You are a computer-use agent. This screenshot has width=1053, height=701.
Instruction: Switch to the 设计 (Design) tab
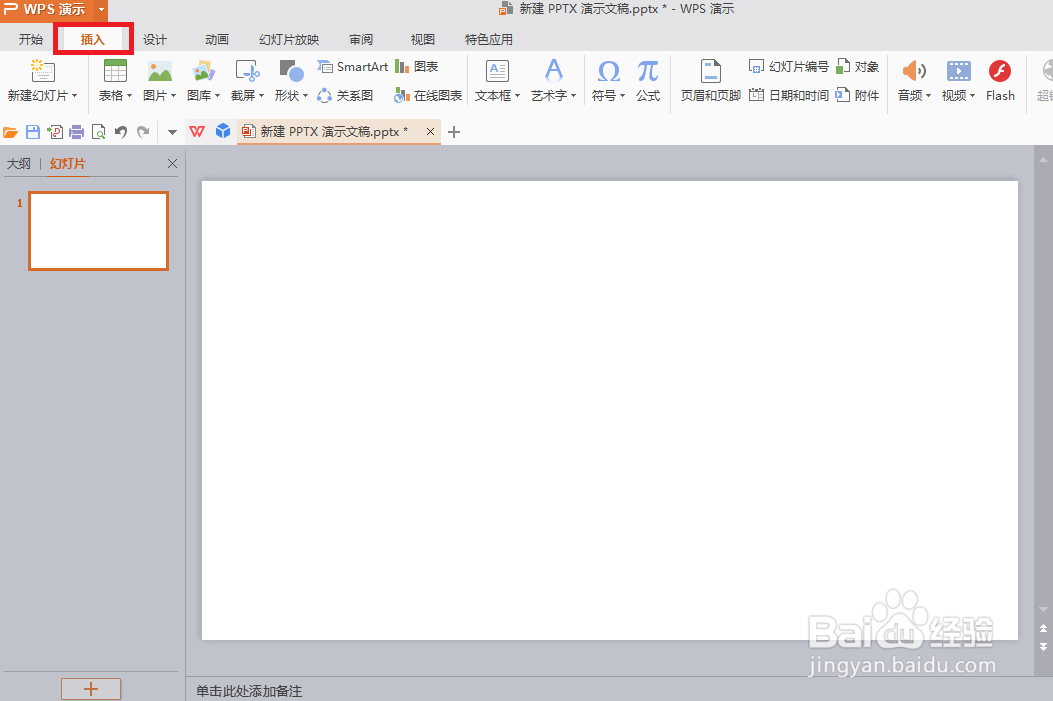[x=154, y=40]
